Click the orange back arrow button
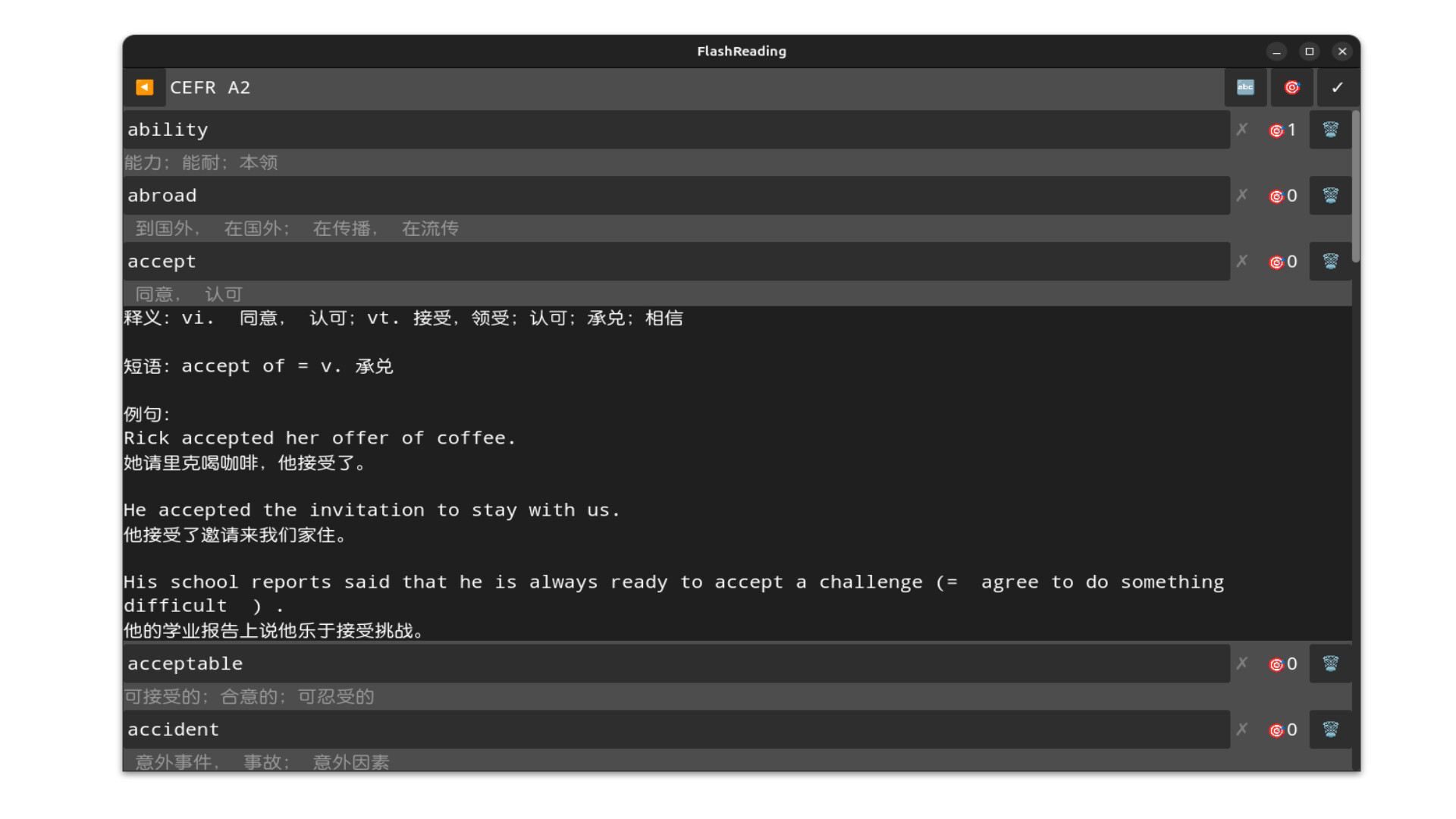This screenshot has height=819, width=1456. click(x=144, y=87)
